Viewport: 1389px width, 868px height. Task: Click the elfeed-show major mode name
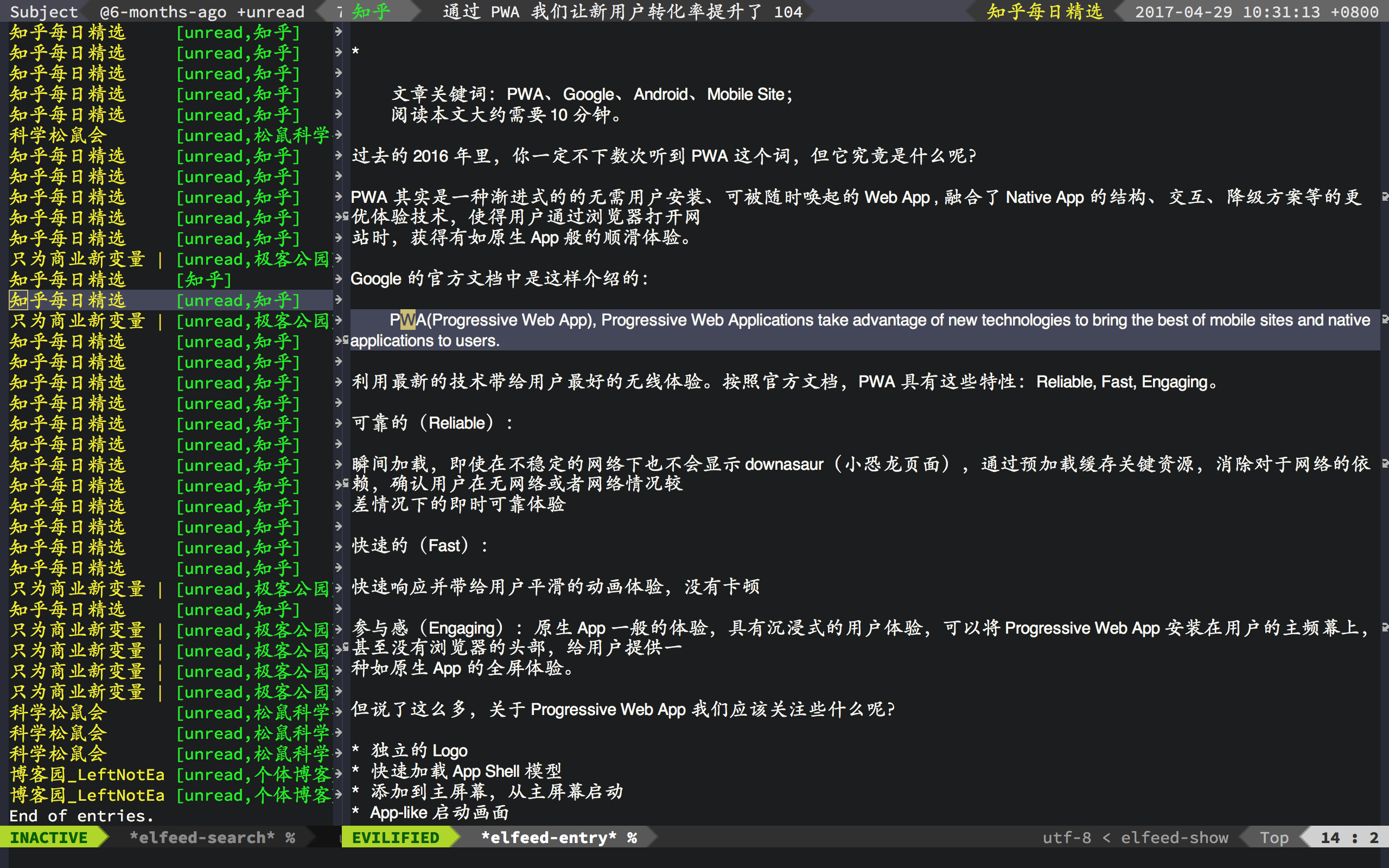pos(1174,838)
